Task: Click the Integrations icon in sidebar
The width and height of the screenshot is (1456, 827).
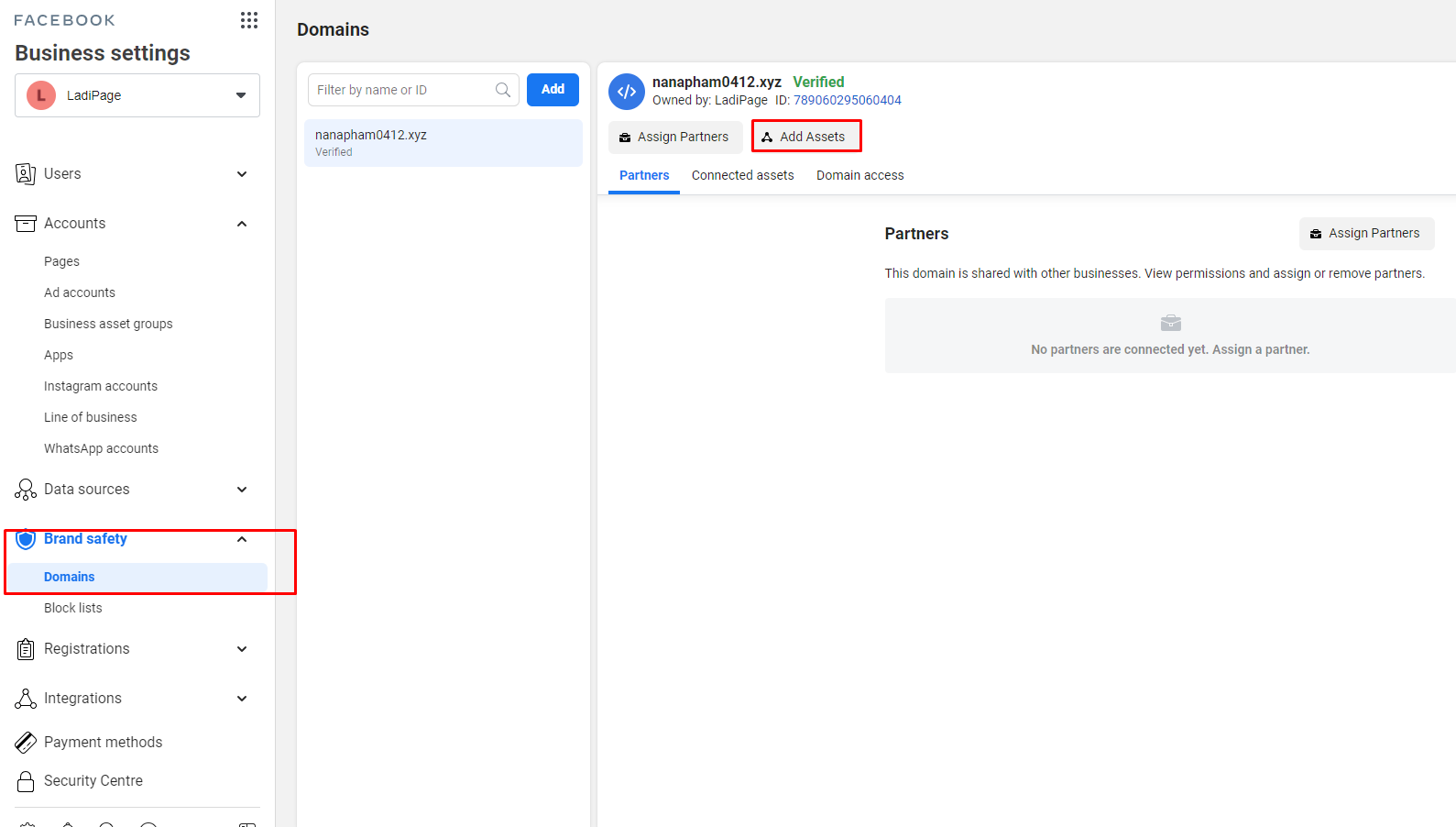Action: coord(26,699)
